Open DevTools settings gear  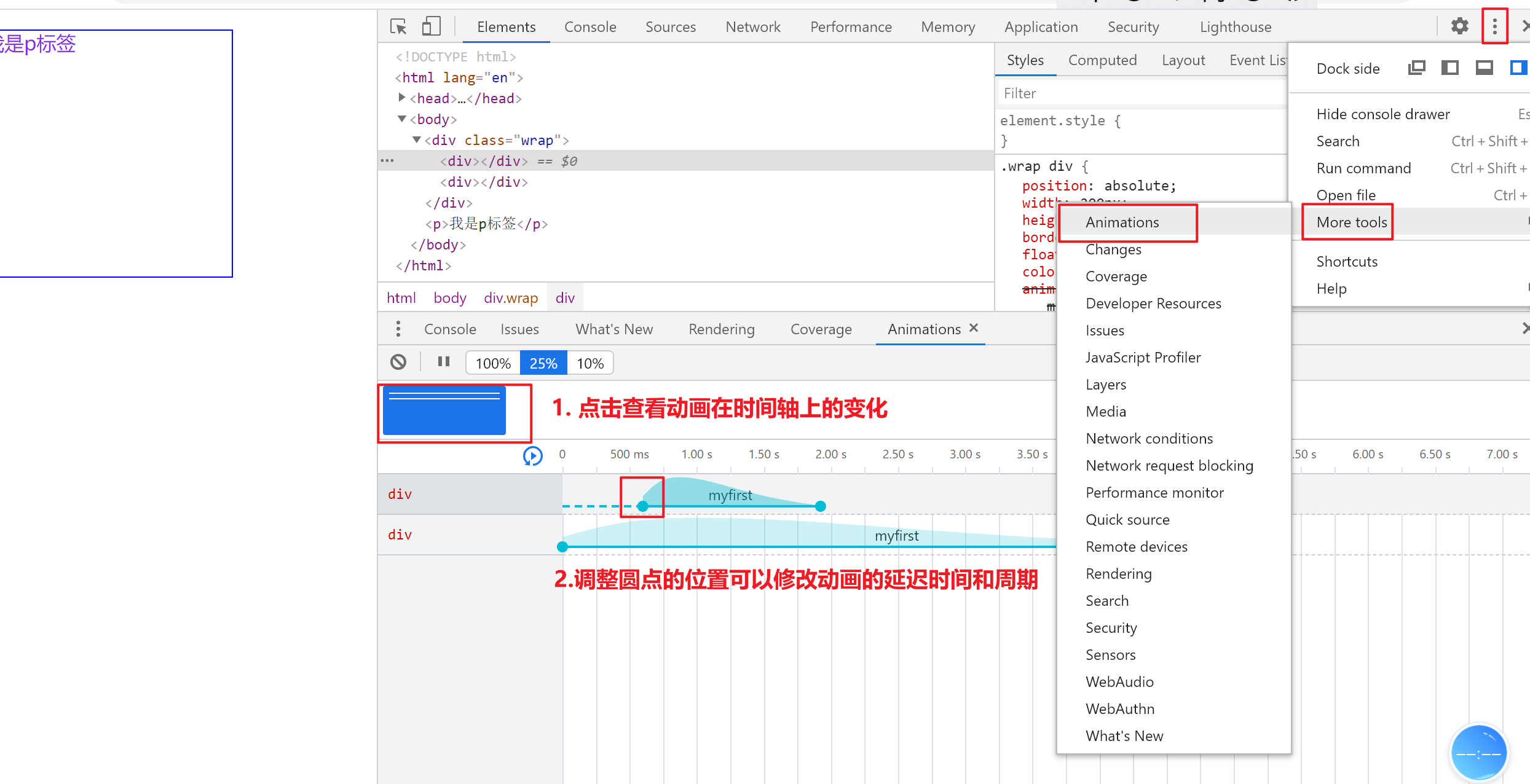click(1459, 26)
